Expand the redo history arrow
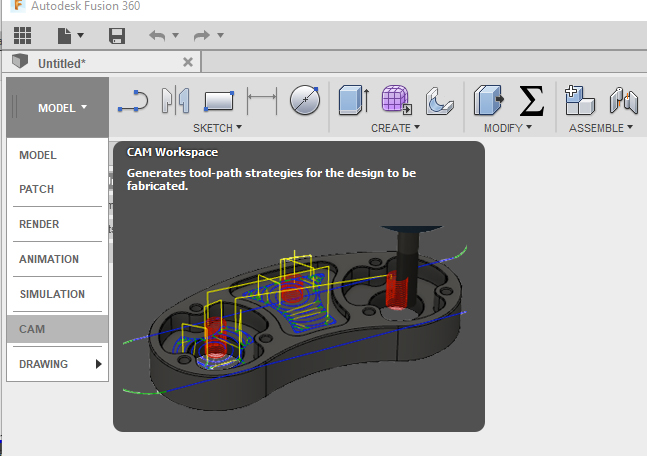Screen dimensions: 647x456 pyautogui.click(x=220, y=35)
